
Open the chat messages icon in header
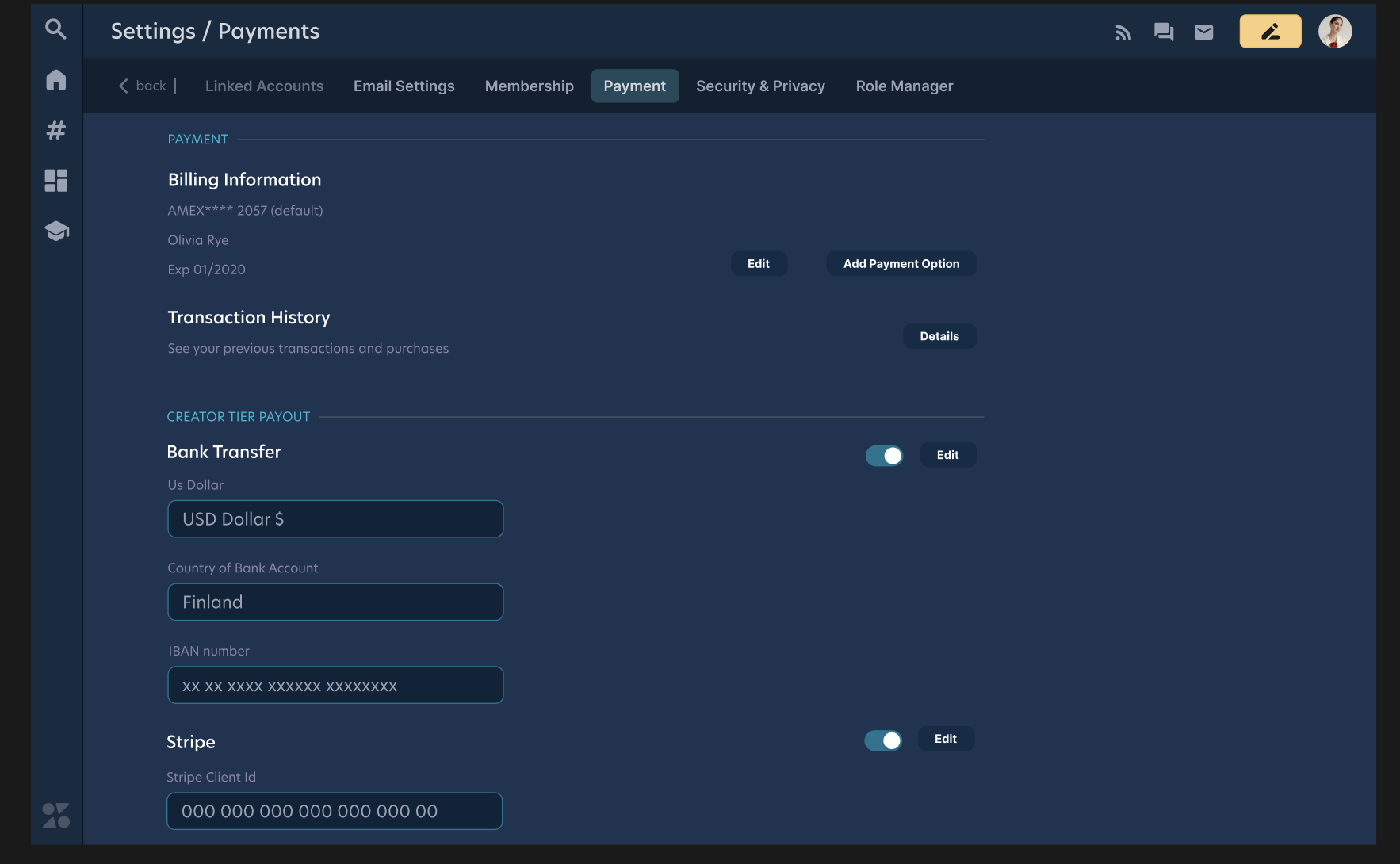(x=1163, y=32)
